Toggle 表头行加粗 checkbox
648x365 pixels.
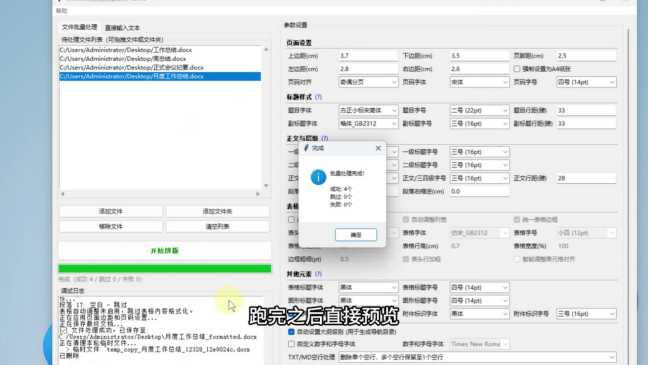tap(406, 259)
